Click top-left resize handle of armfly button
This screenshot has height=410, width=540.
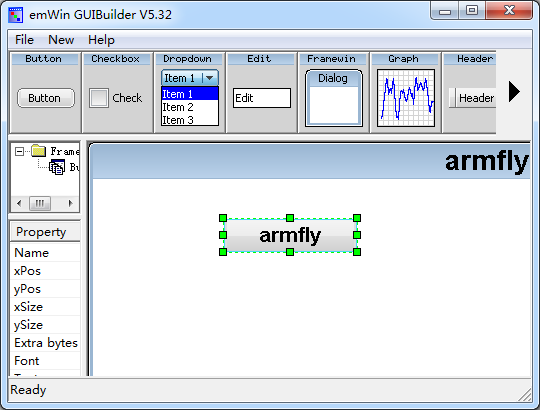click(x=223, y=218)
